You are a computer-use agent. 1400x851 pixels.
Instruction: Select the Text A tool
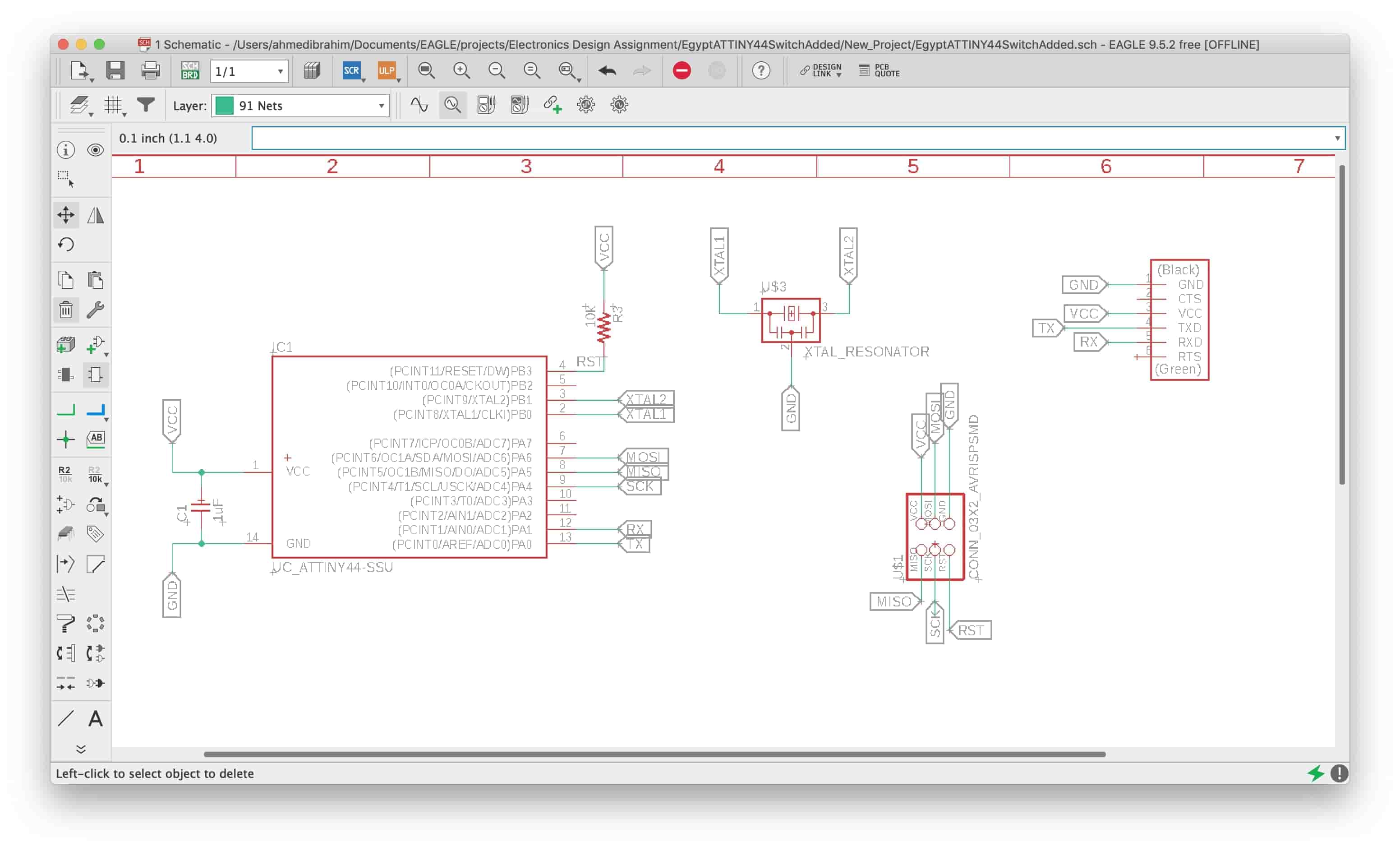point(96,719)
